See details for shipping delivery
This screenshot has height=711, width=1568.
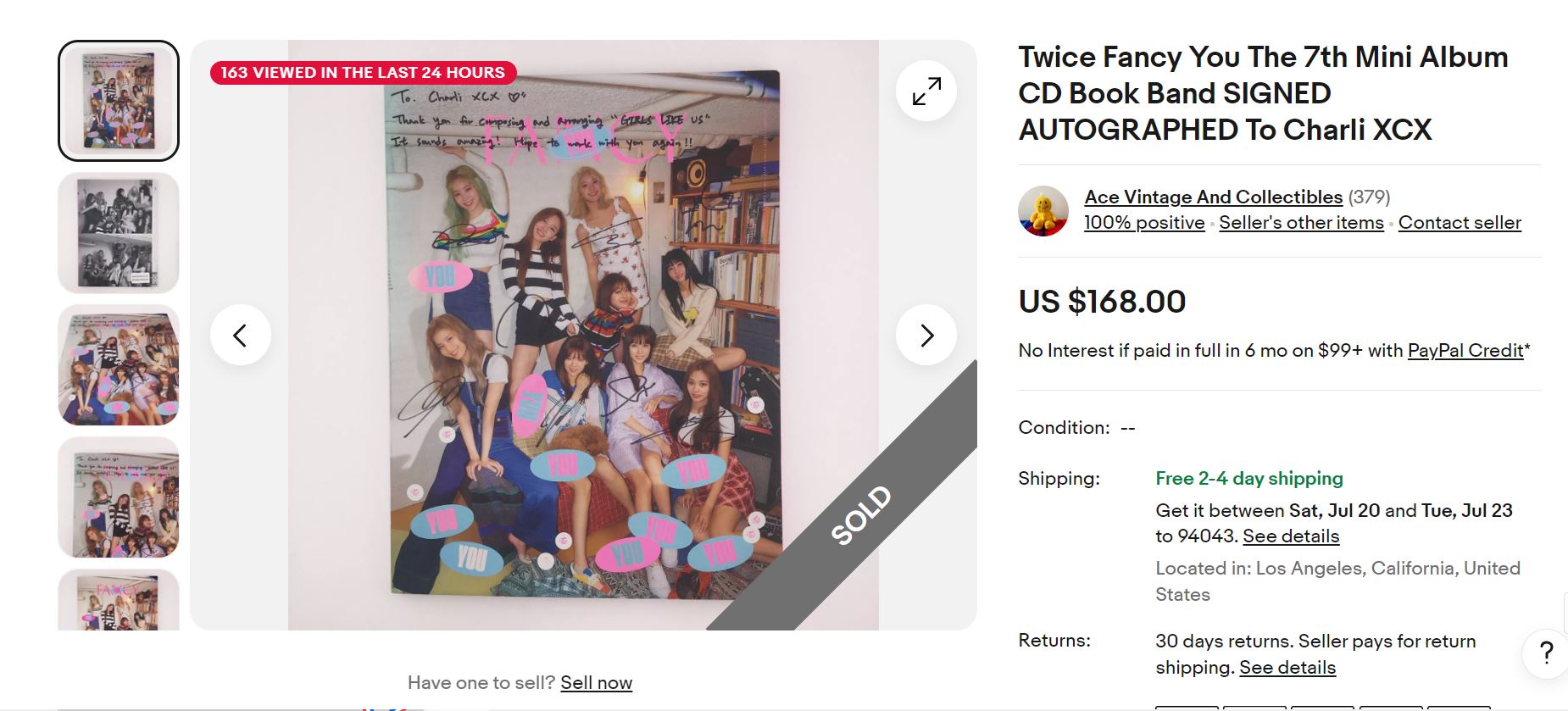coord(1291,536)
